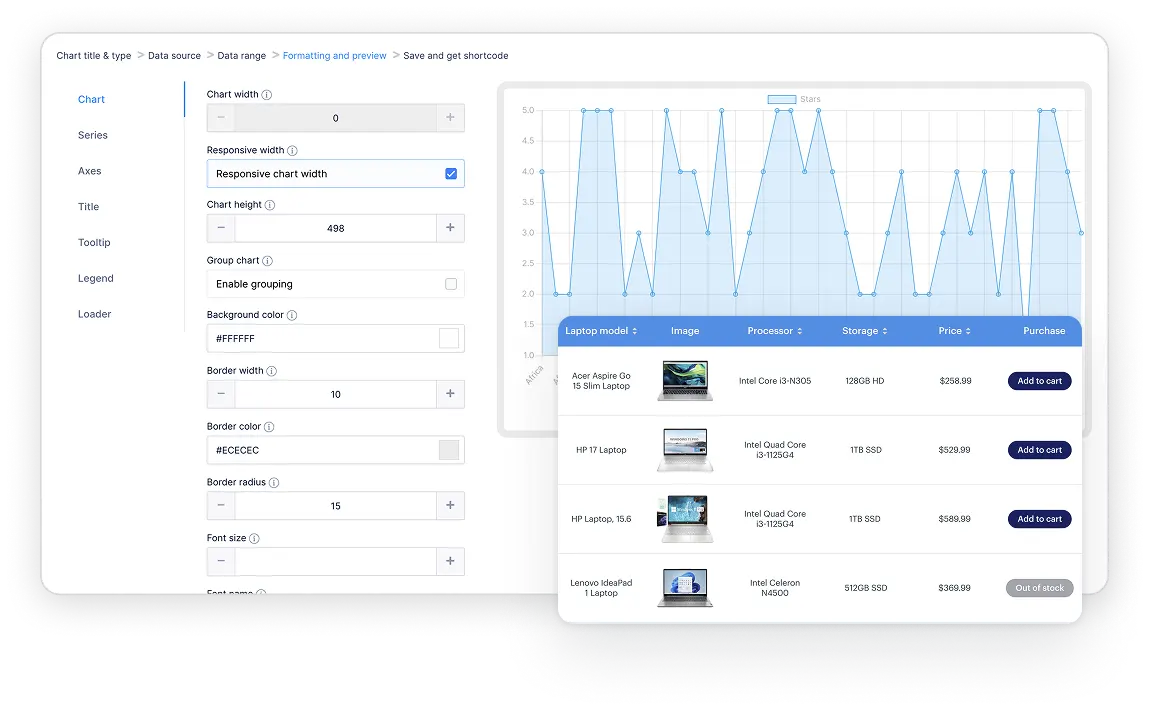This screenshot has width=1152, height=718.
Task: Open the Loader settings tab
Action: [95, 315]
